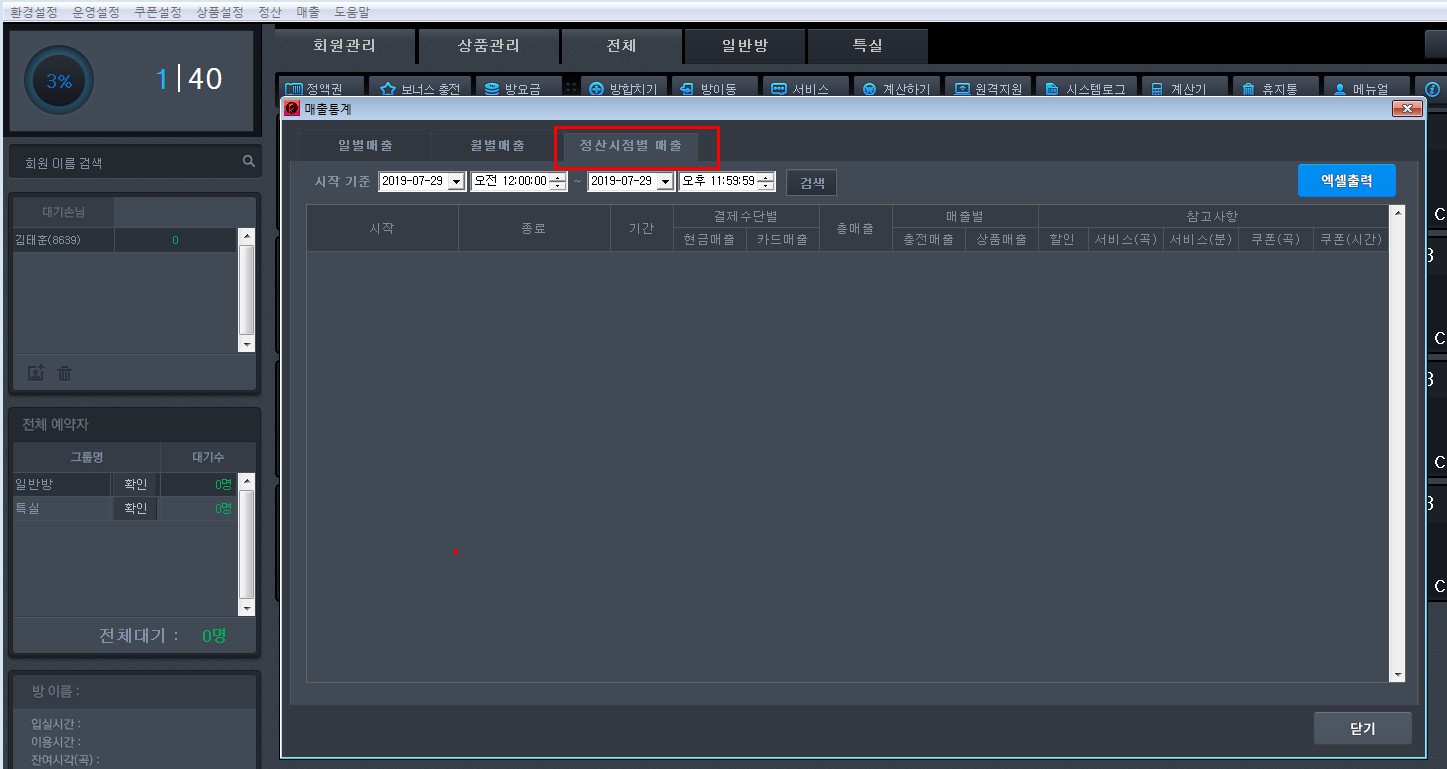The image size is (1447, 769).
Task: Decrease end time with spinner down arrow
Action: (766, 186)
